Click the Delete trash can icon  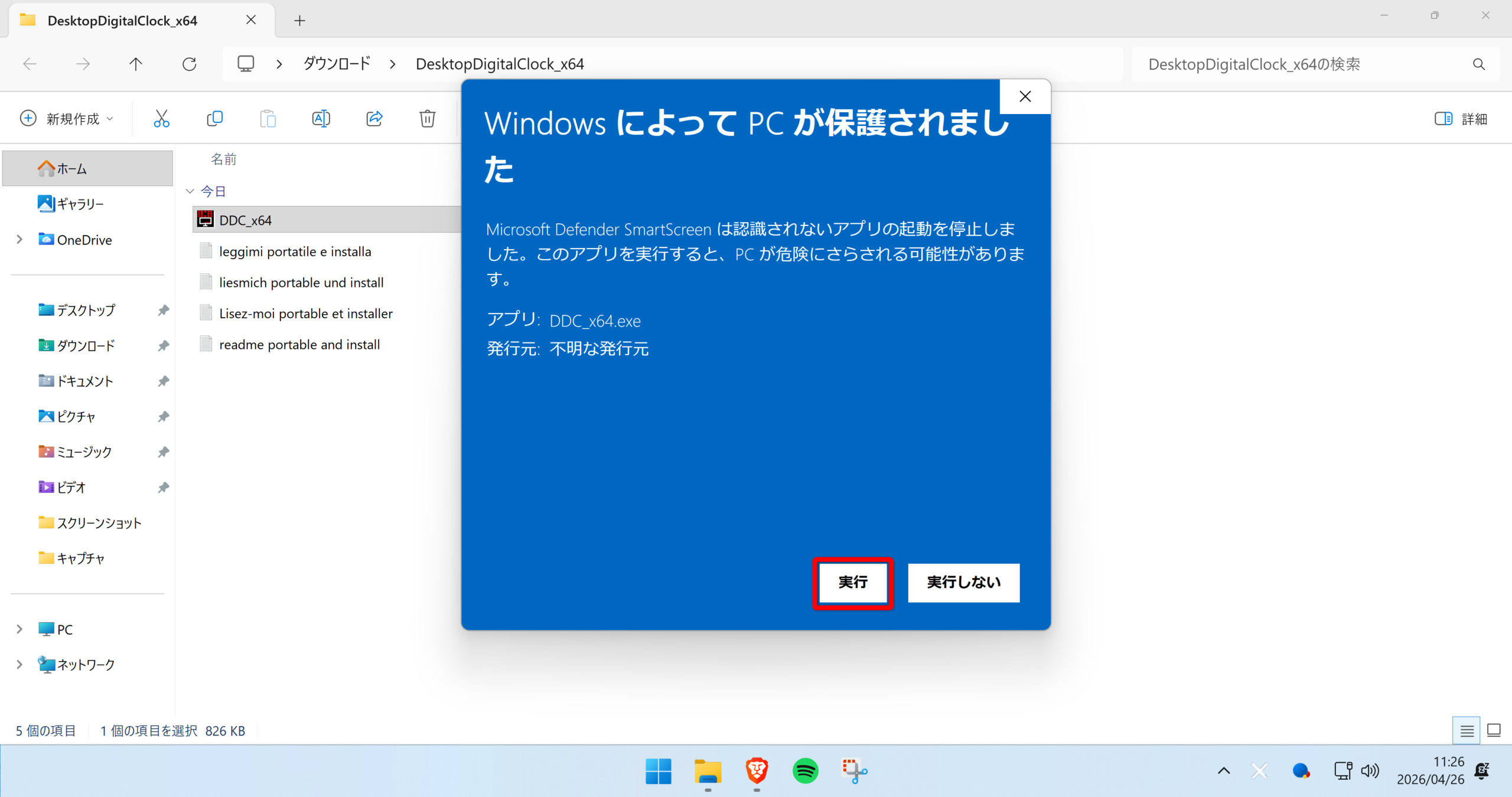428,119
